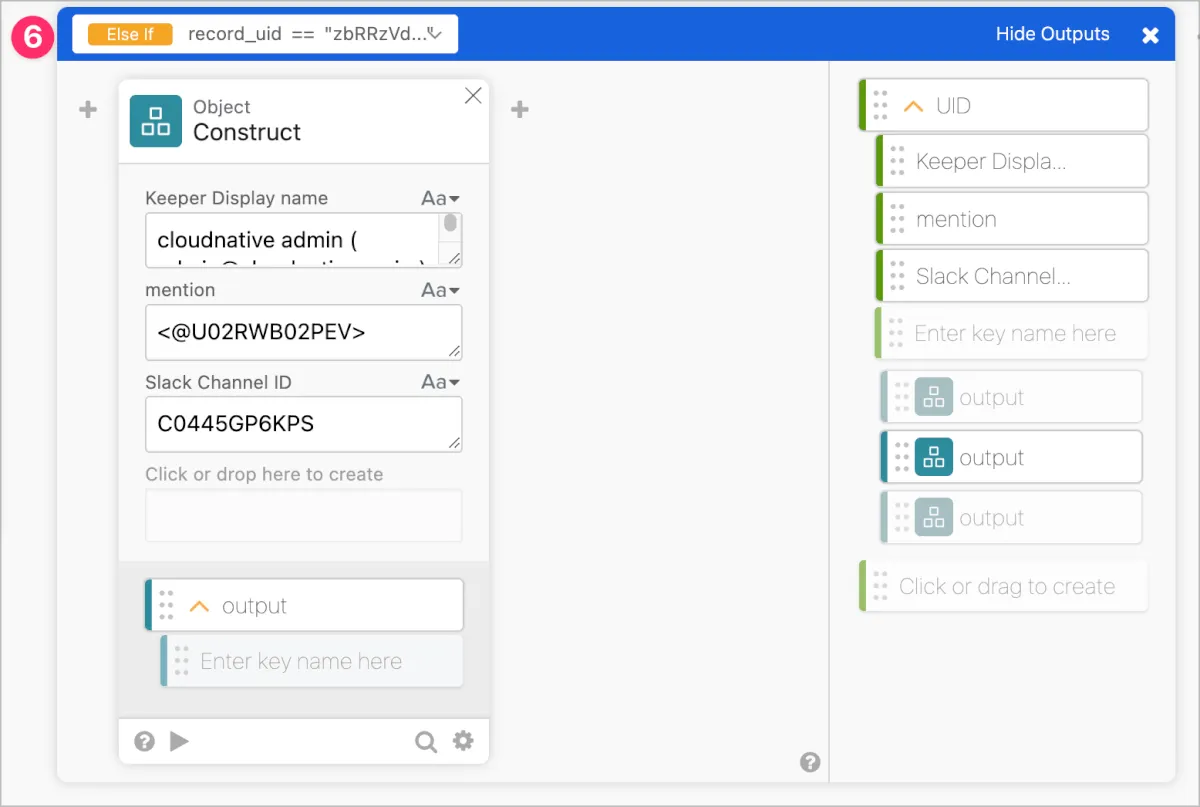The width and height of the screenshot is (1200, 807).
Task: Click the help icon beside outputs panel
Action: tap(810, 763)
